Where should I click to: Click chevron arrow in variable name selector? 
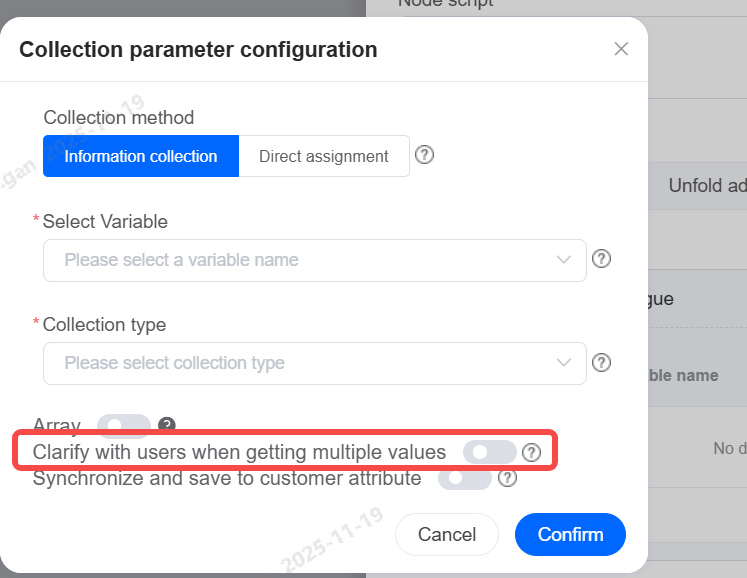click(x=564, y=260)
